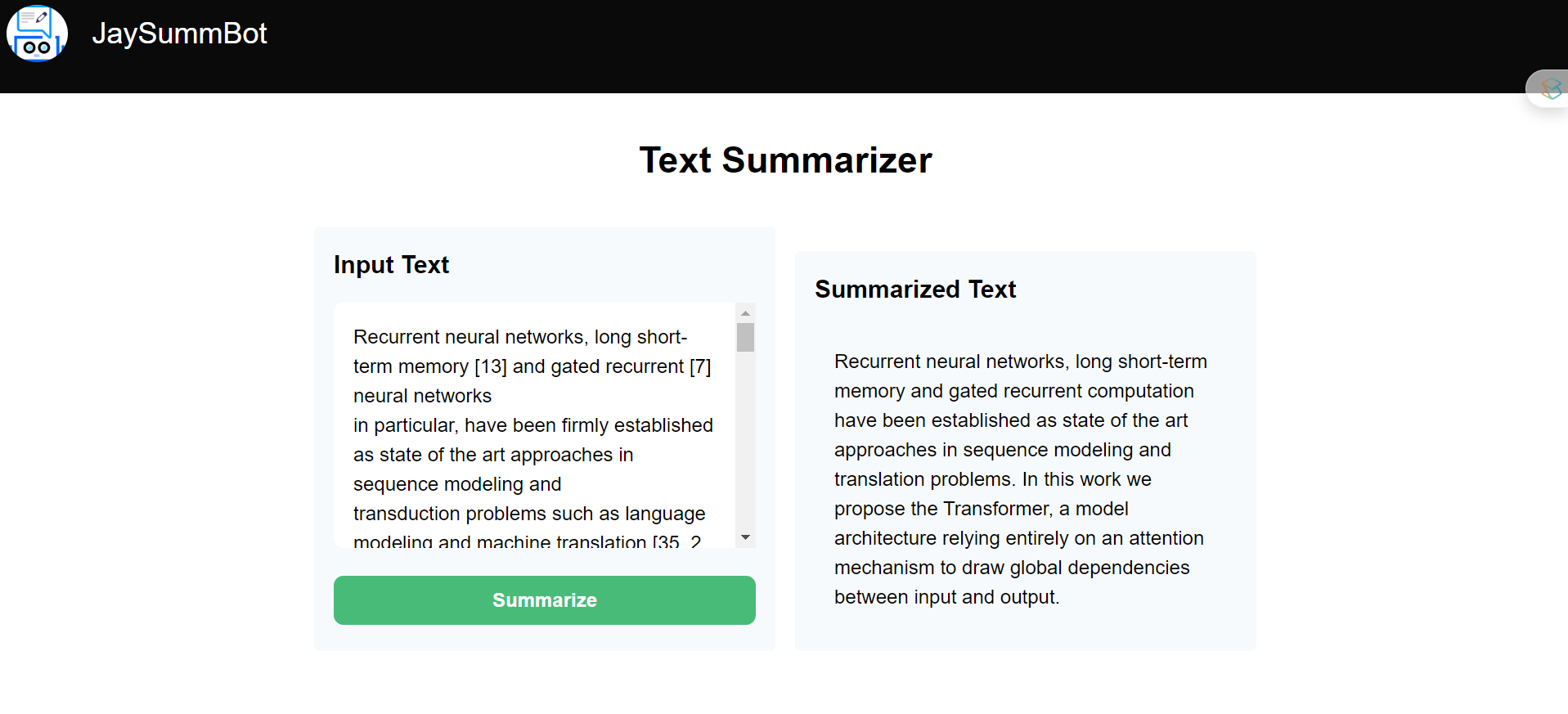Viewport: 1568px width, 714px height.
Task: Click the JaySummBot robot logo icon
Action: click(x=37, y=34)
